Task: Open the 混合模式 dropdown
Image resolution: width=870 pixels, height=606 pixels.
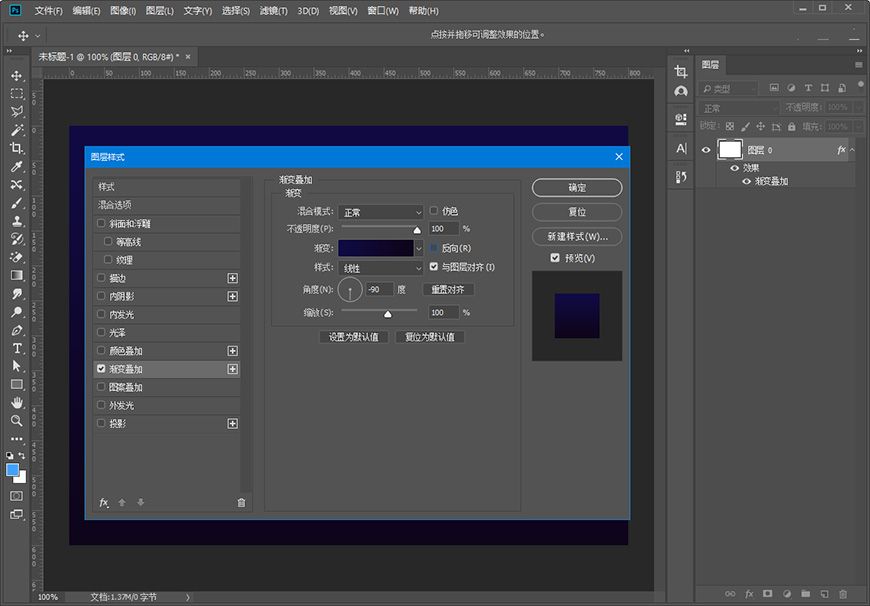Action: (x=381, y=212)
